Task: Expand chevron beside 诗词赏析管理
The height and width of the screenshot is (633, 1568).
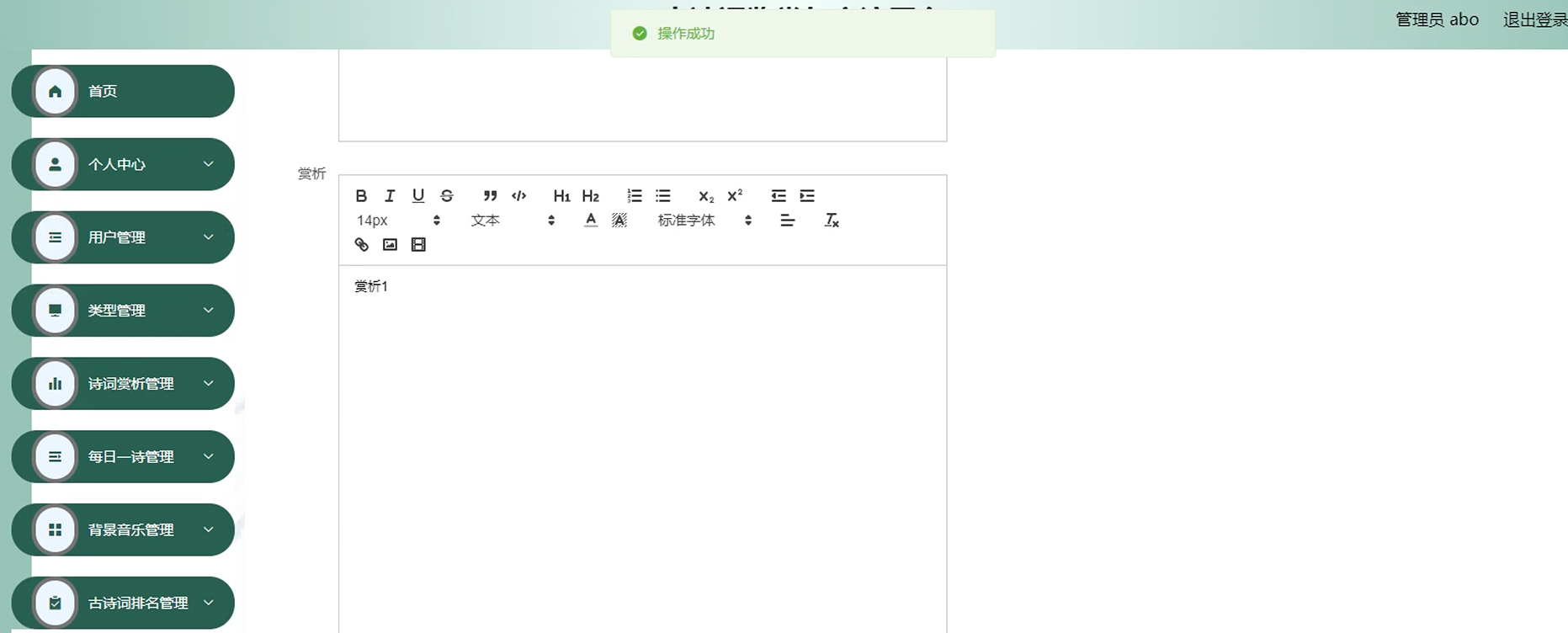Action: click(x=209, y=384)
